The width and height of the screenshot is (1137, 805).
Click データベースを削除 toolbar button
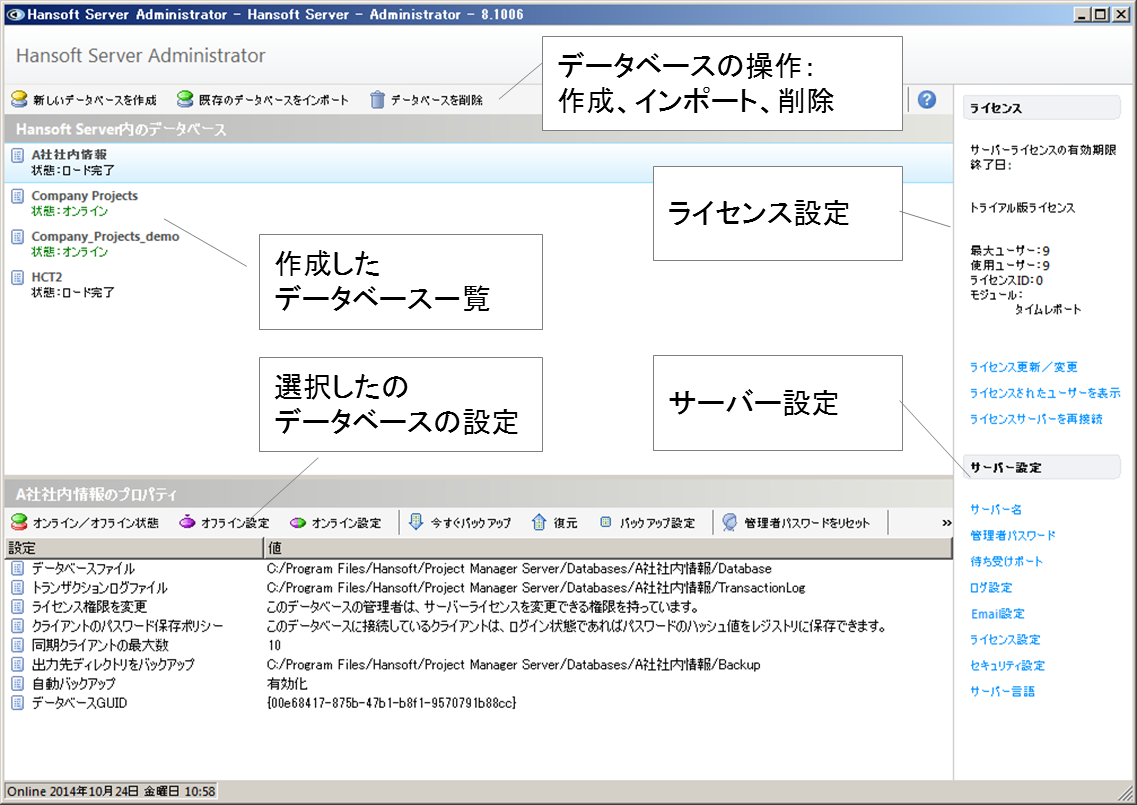[426, 99]
